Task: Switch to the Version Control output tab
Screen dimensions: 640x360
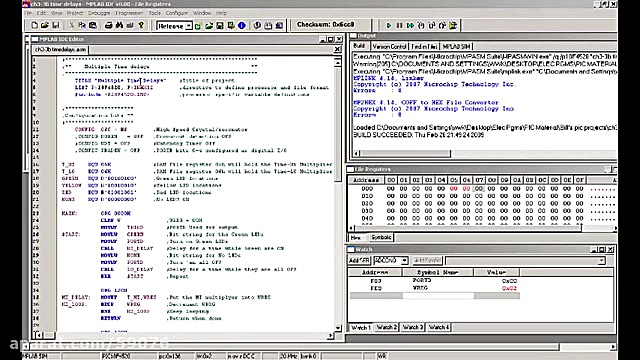Action: [389, 47]
